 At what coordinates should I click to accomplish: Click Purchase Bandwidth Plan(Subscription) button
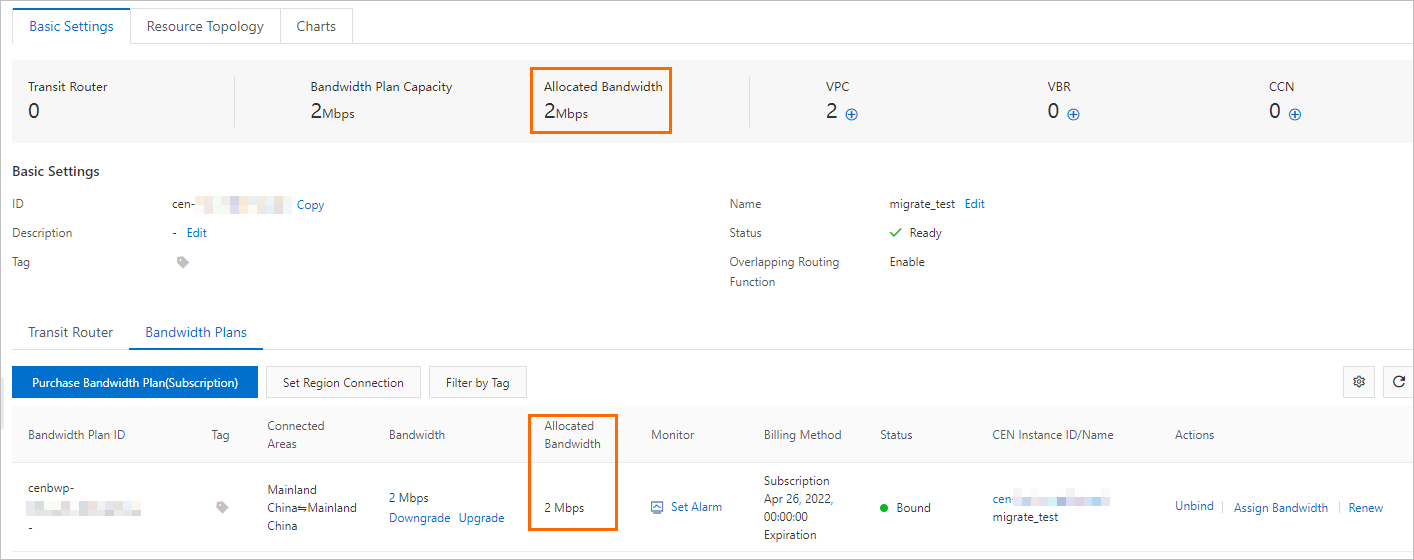135,383
